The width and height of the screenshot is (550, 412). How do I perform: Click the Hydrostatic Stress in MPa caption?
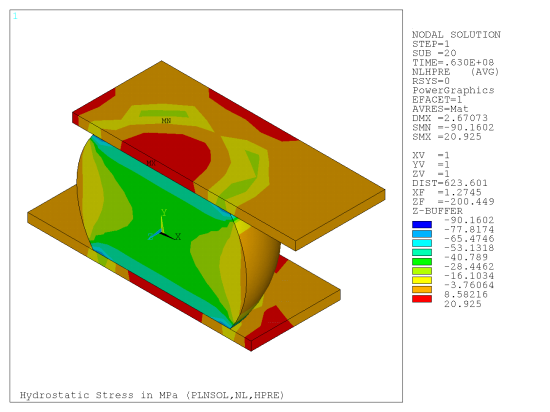(x=152, y=395)
